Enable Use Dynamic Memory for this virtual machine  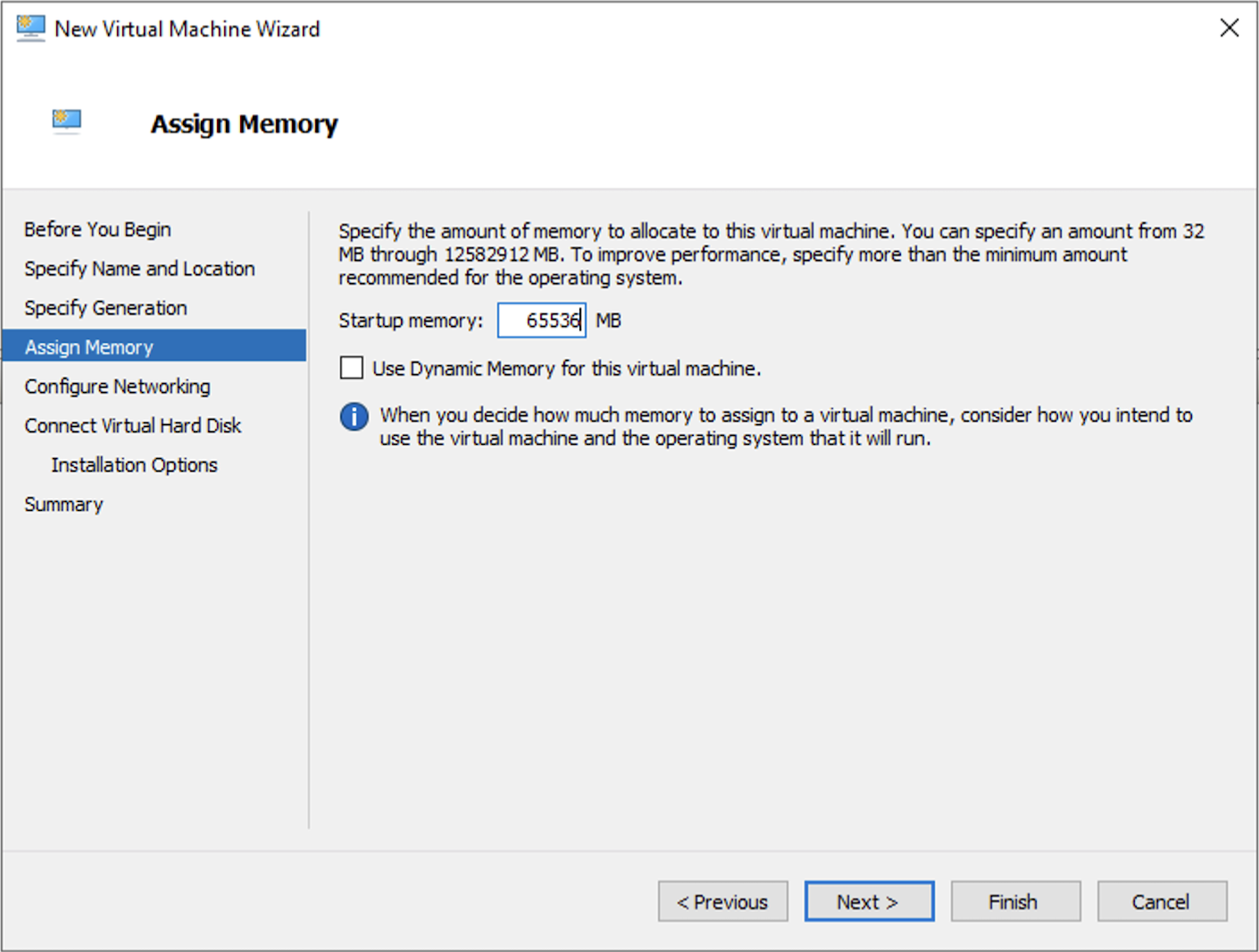(x=350, y=367)
